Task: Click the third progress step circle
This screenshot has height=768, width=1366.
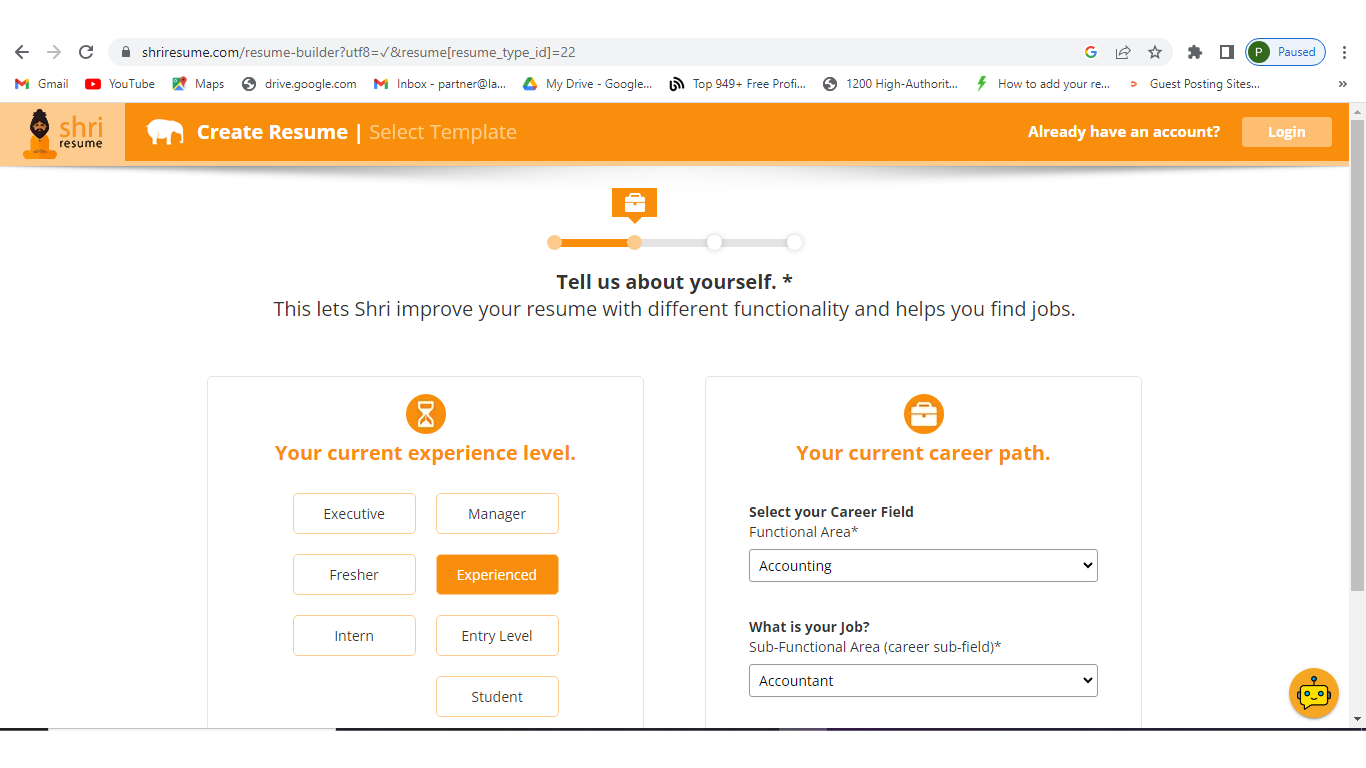Action: coord(714,242)
